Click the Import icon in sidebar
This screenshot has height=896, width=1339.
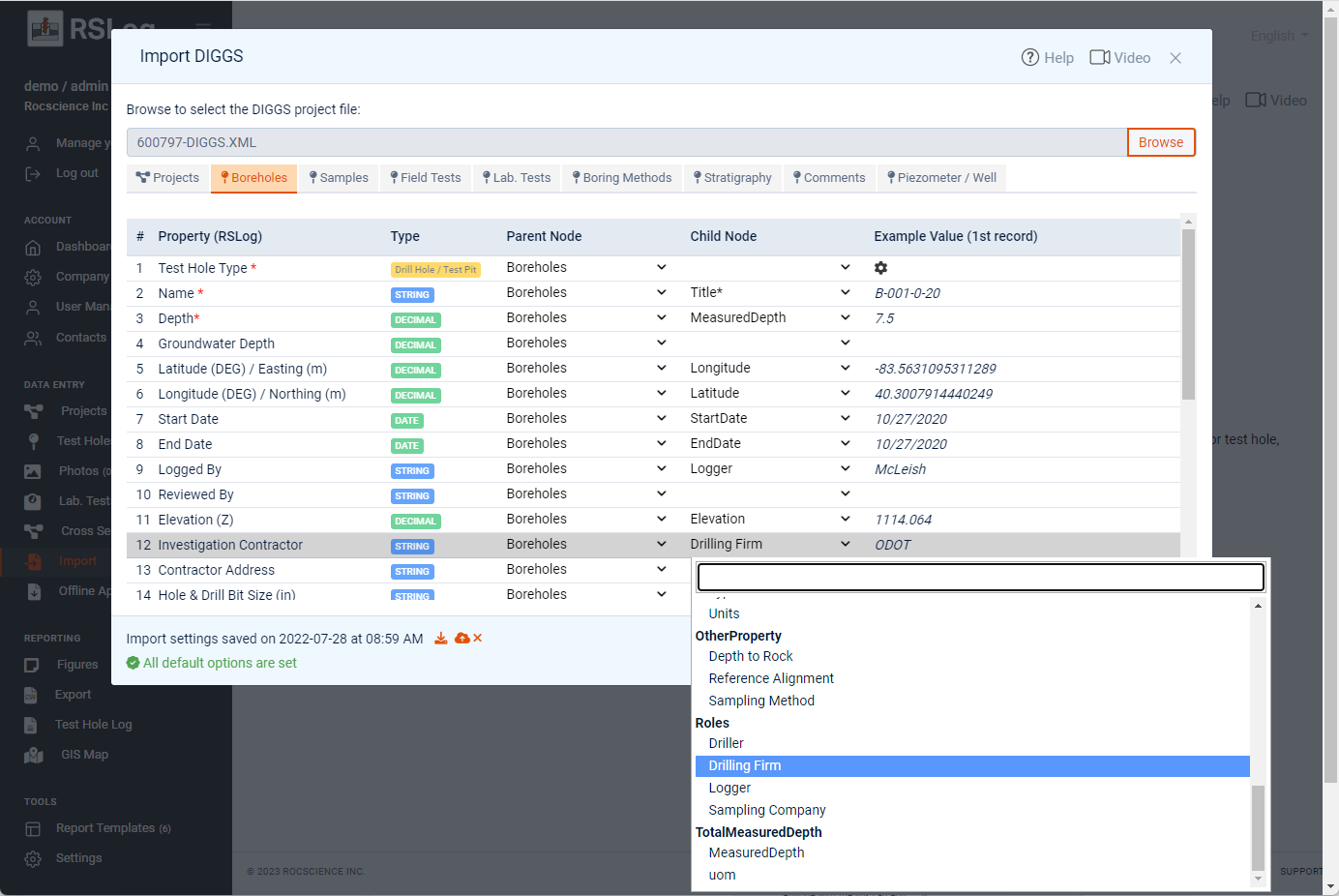(34, 561)
